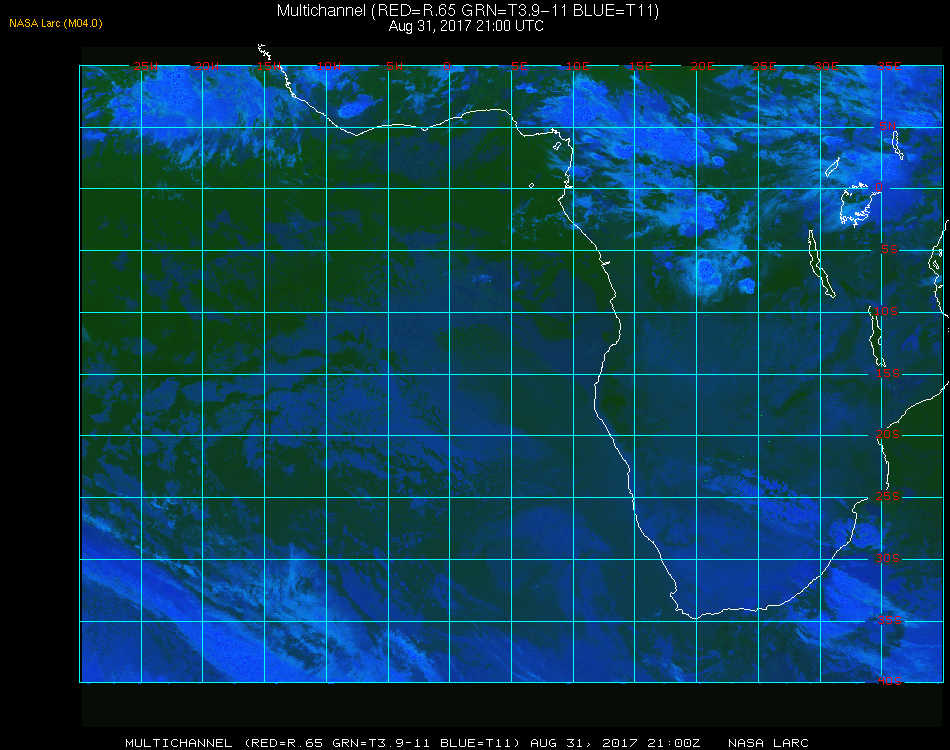Click the 0 equator latitude label
Screen dimensions: 950x750
click(879, 187)
